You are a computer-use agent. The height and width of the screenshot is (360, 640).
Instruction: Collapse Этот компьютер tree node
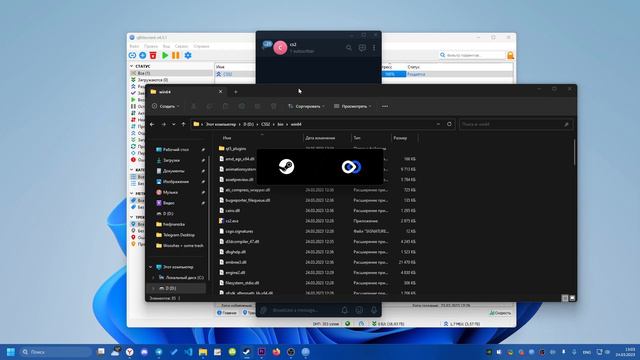coord(151,267)
